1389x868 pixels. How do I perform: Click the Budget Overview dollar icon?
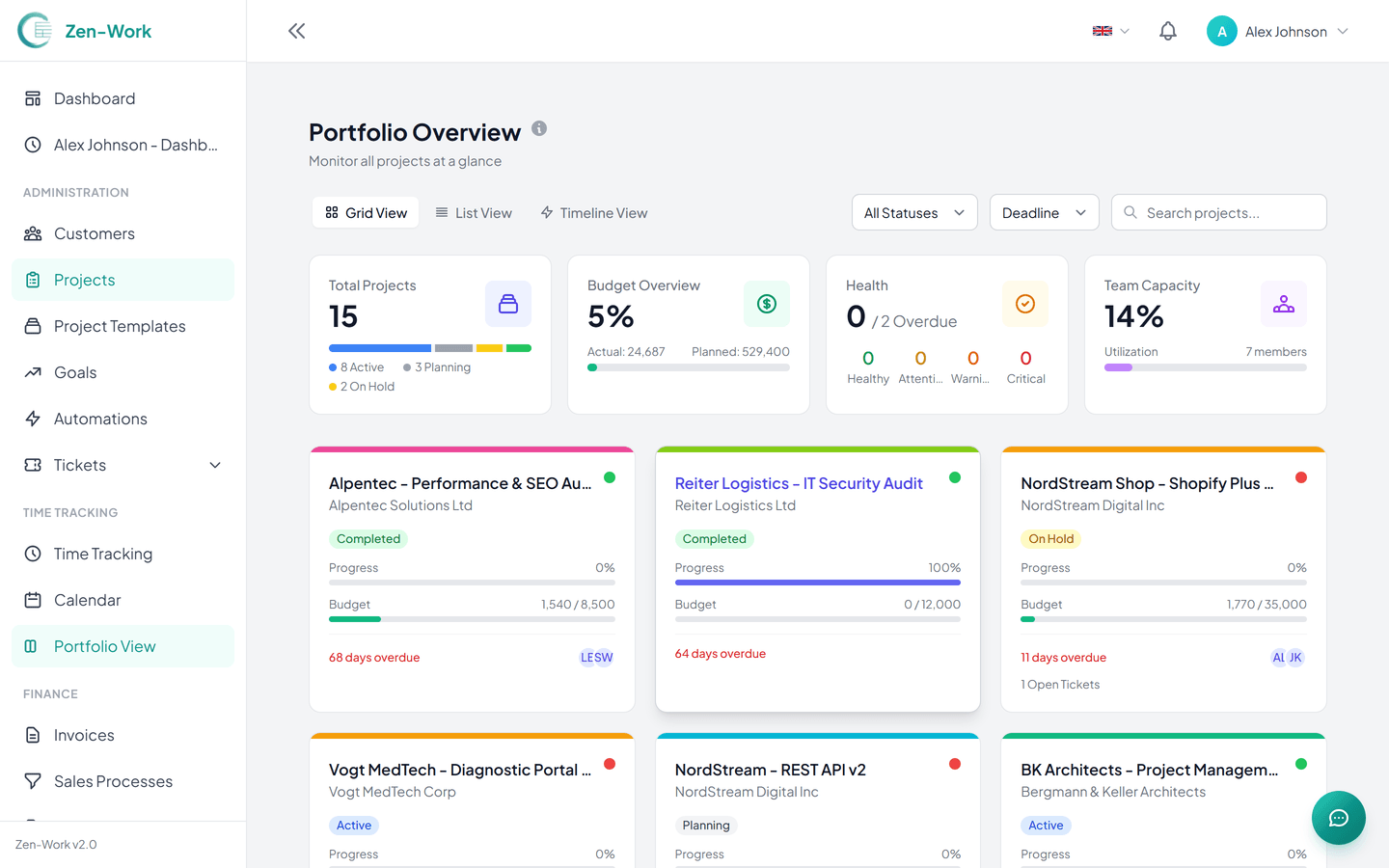[x=767, y=304]
